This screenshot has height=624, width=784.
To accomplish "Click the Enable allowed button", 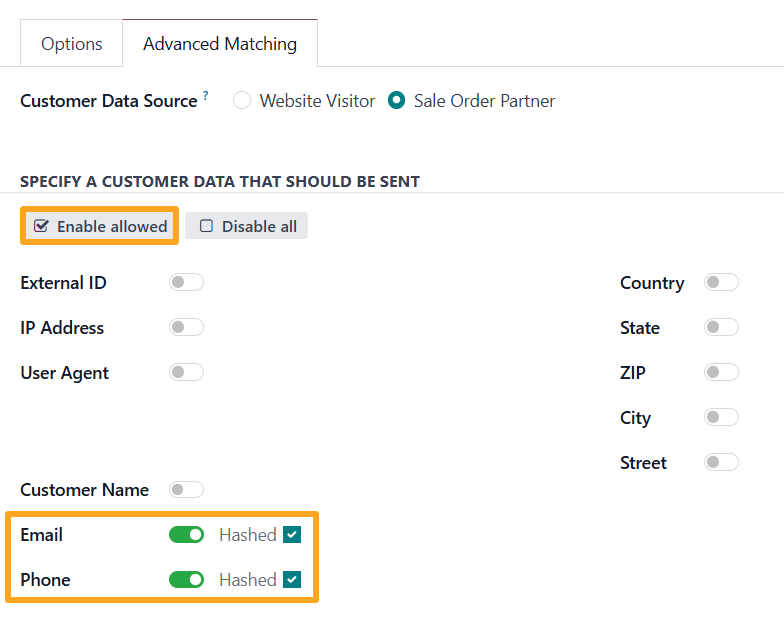I will tap(100, 226).
